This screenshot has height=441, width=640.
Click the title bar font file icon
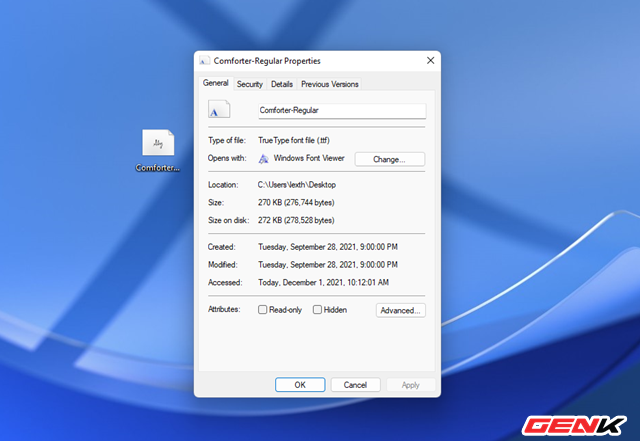pos(204,61)
